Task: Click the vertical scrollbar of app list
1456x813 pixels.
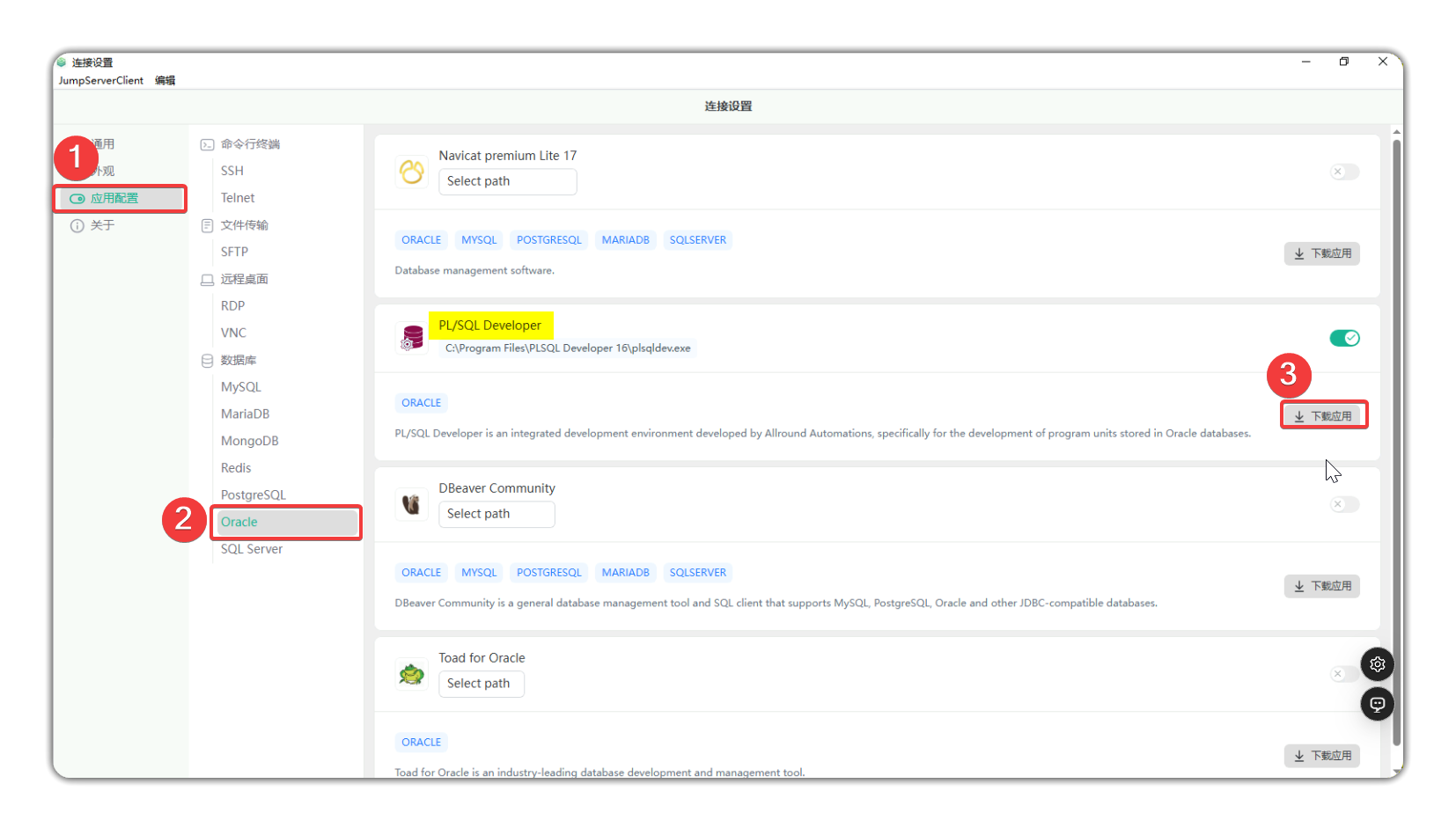Action: (x=1396, y=440)
